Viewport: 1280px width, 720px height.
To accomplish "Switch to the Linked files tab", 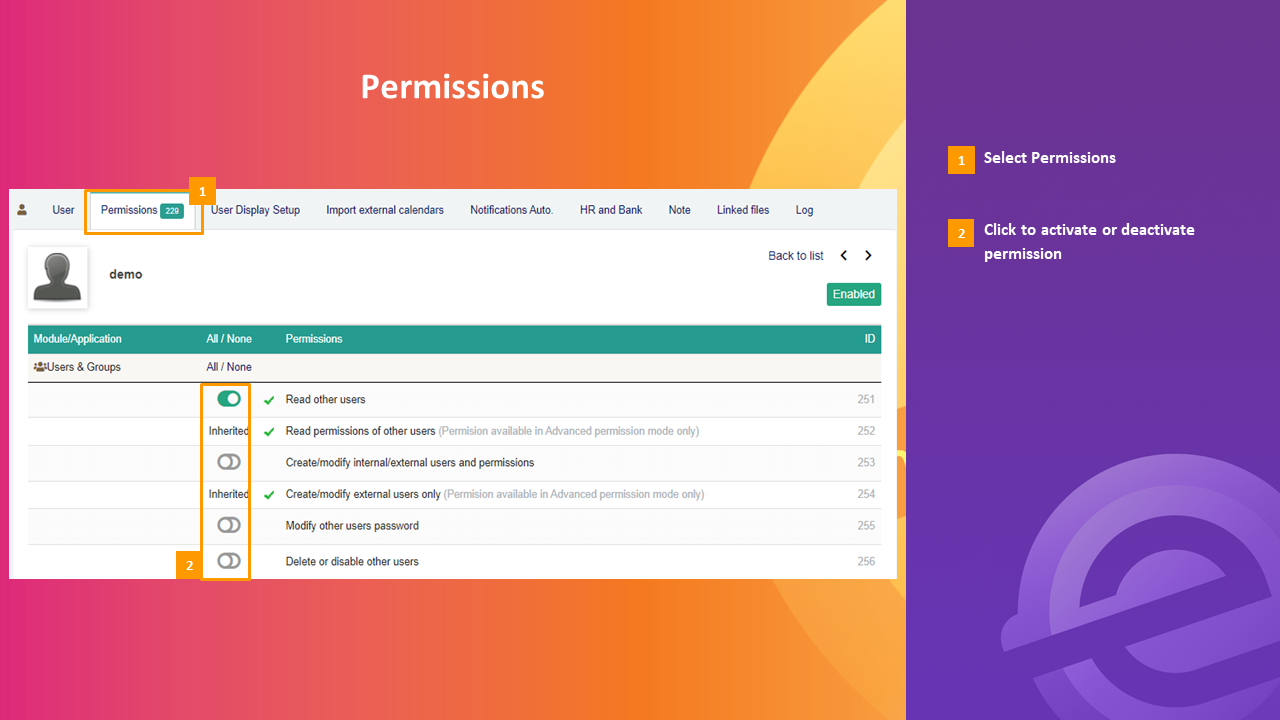I will click(743, 210).
